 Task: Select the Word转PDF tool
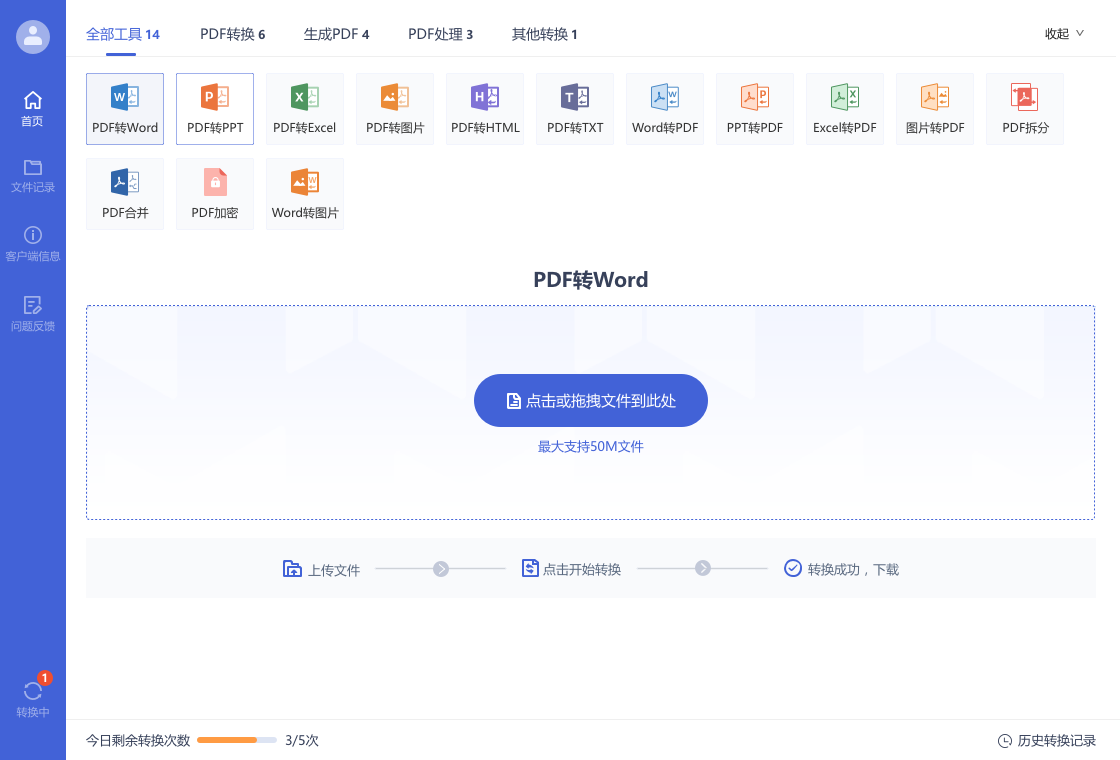[664, 108]
